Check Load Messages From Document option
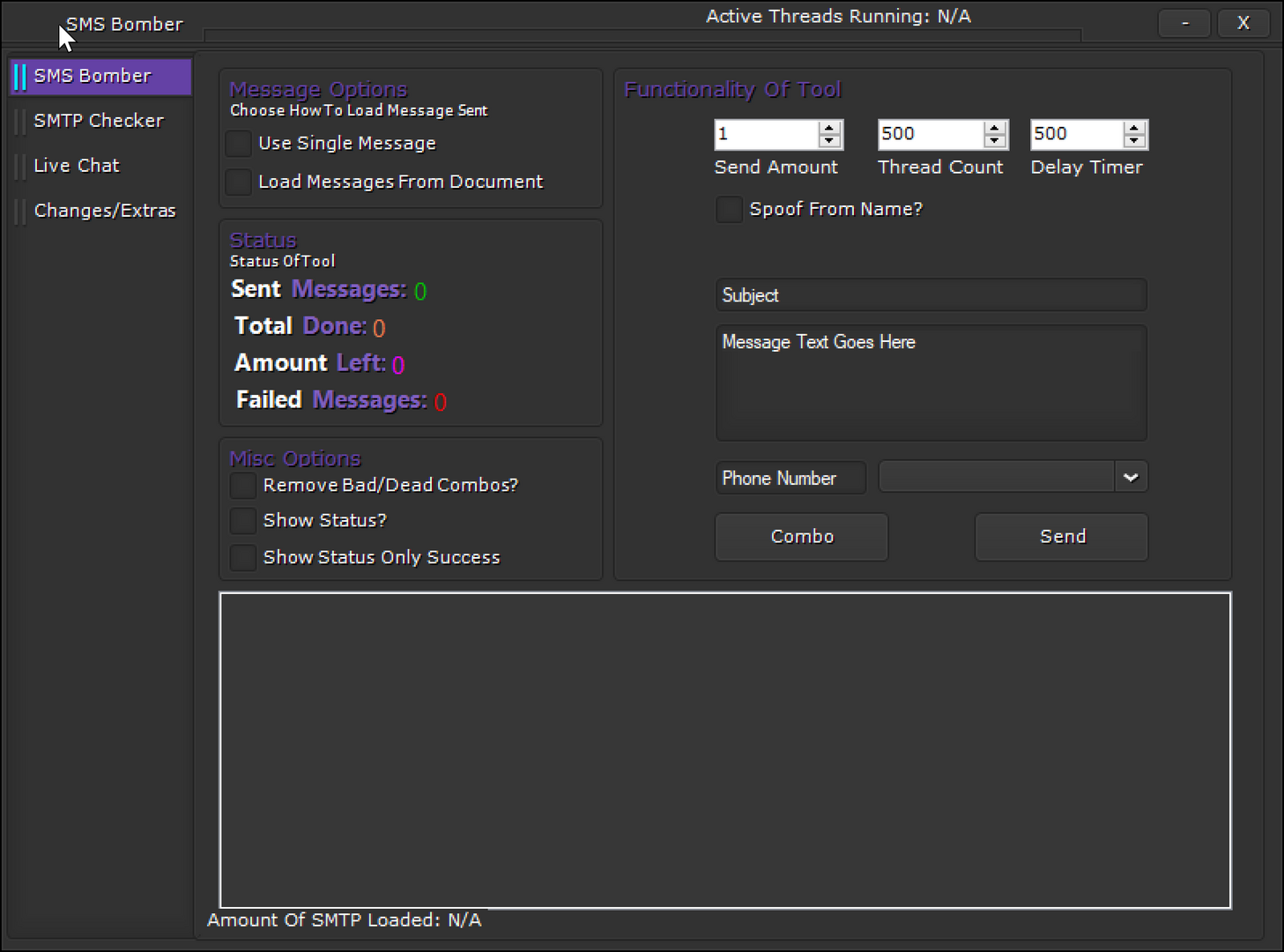1284x952 pixels. coord(239,182)
